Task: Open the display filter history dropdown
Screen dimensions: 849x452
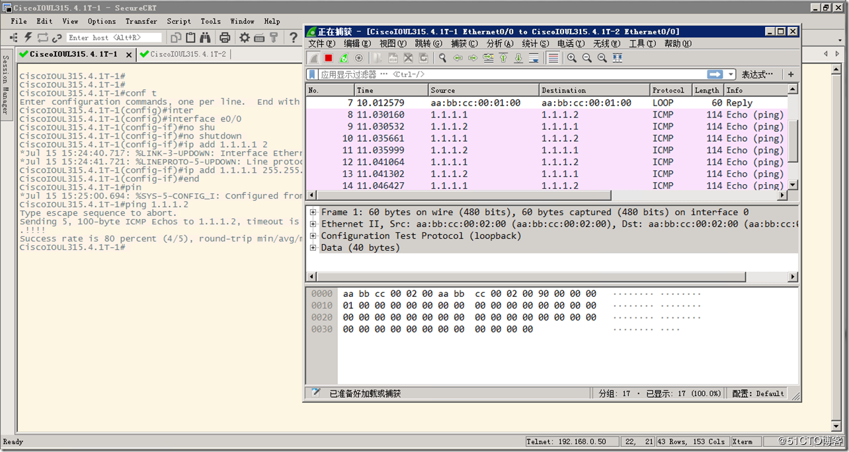Action: click(x=731, y=74)
